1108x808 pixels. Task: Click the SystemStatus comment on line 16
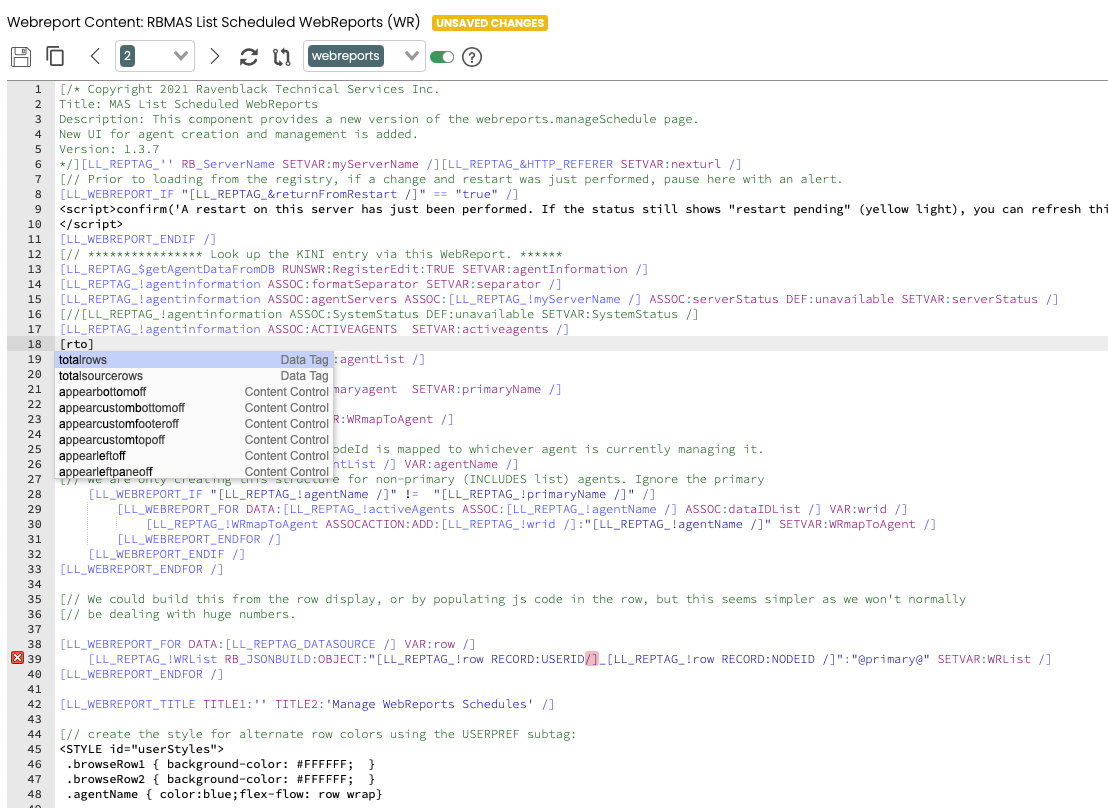[379, 315]
